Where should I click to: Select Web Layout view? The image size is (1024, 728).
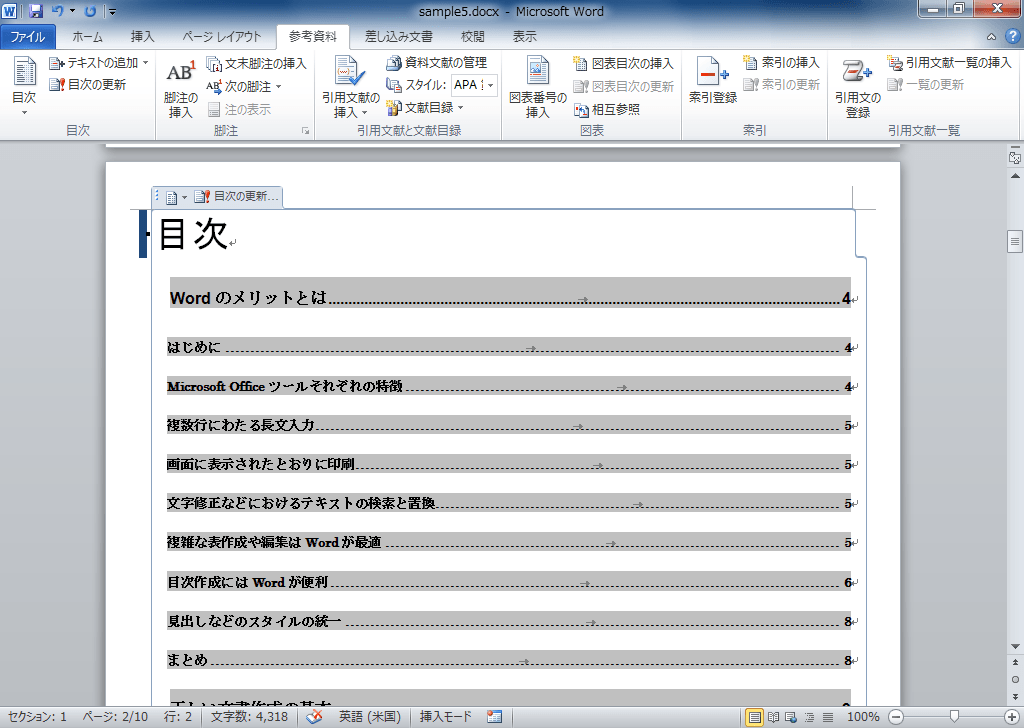tap(790, 718)
